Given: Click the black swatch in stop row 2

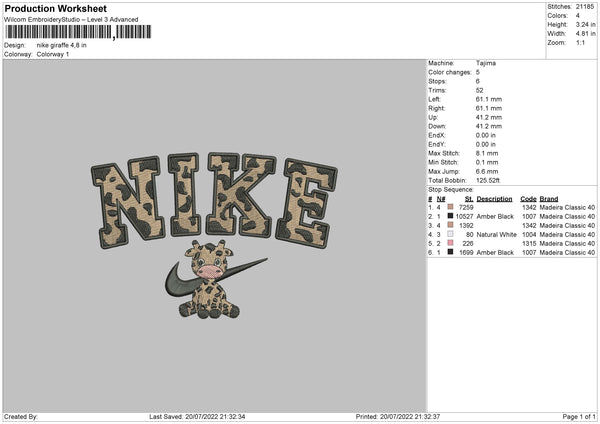Looking at the screenshot, I should 450,216.
